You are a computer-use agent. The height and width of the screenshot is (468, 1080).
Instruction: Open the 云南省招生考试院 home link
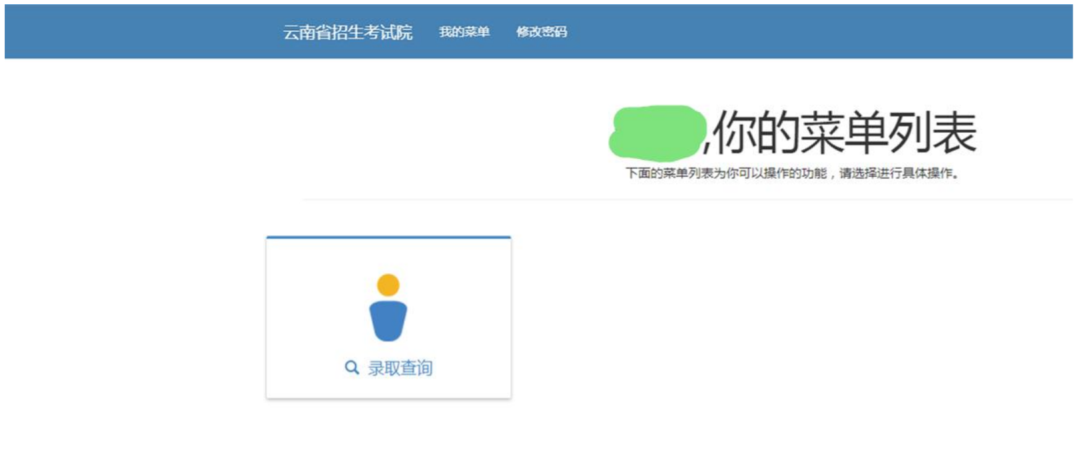[x=348, y=32]
